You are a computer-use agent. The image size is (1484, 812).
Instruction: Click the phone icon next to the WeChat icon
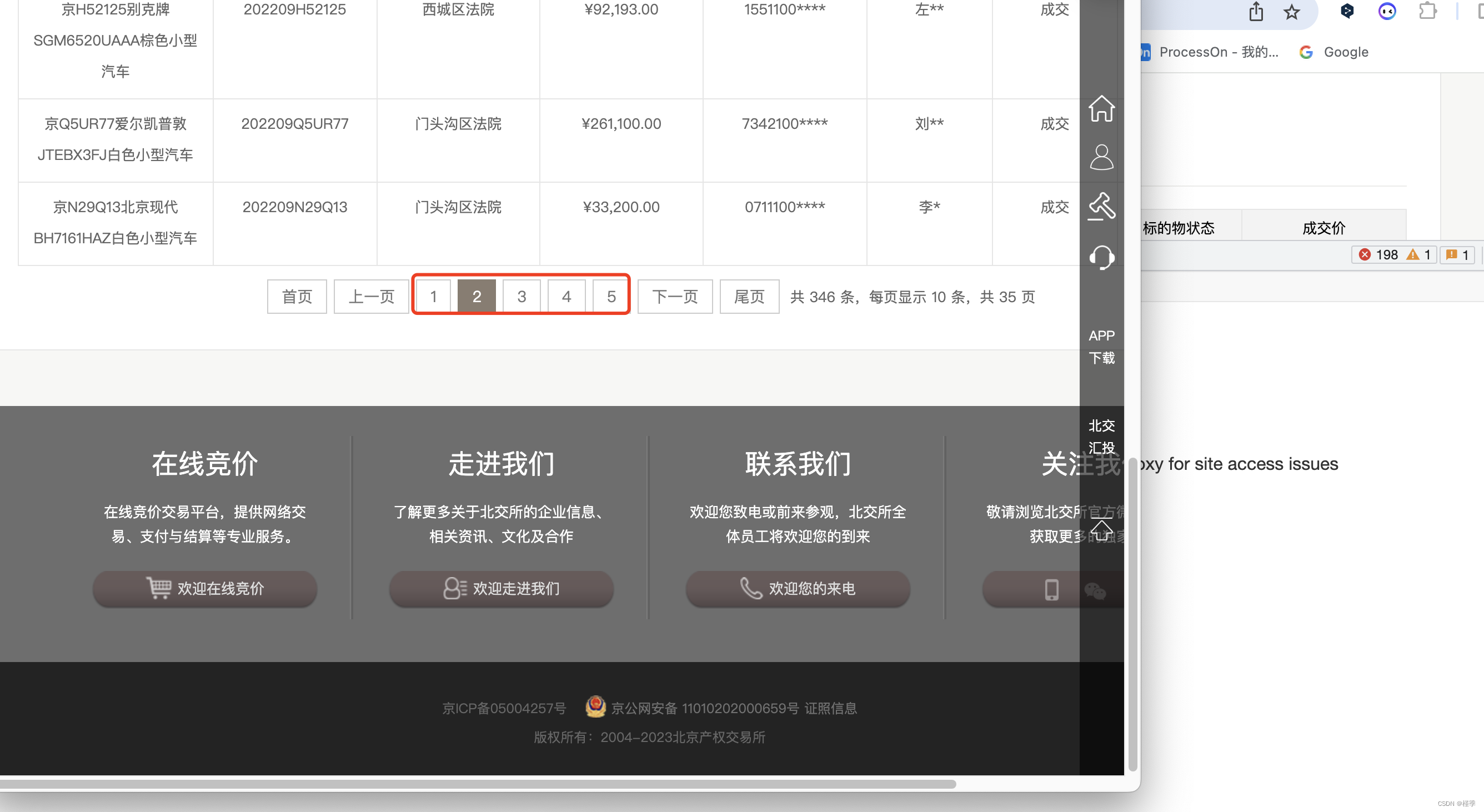1052,589
